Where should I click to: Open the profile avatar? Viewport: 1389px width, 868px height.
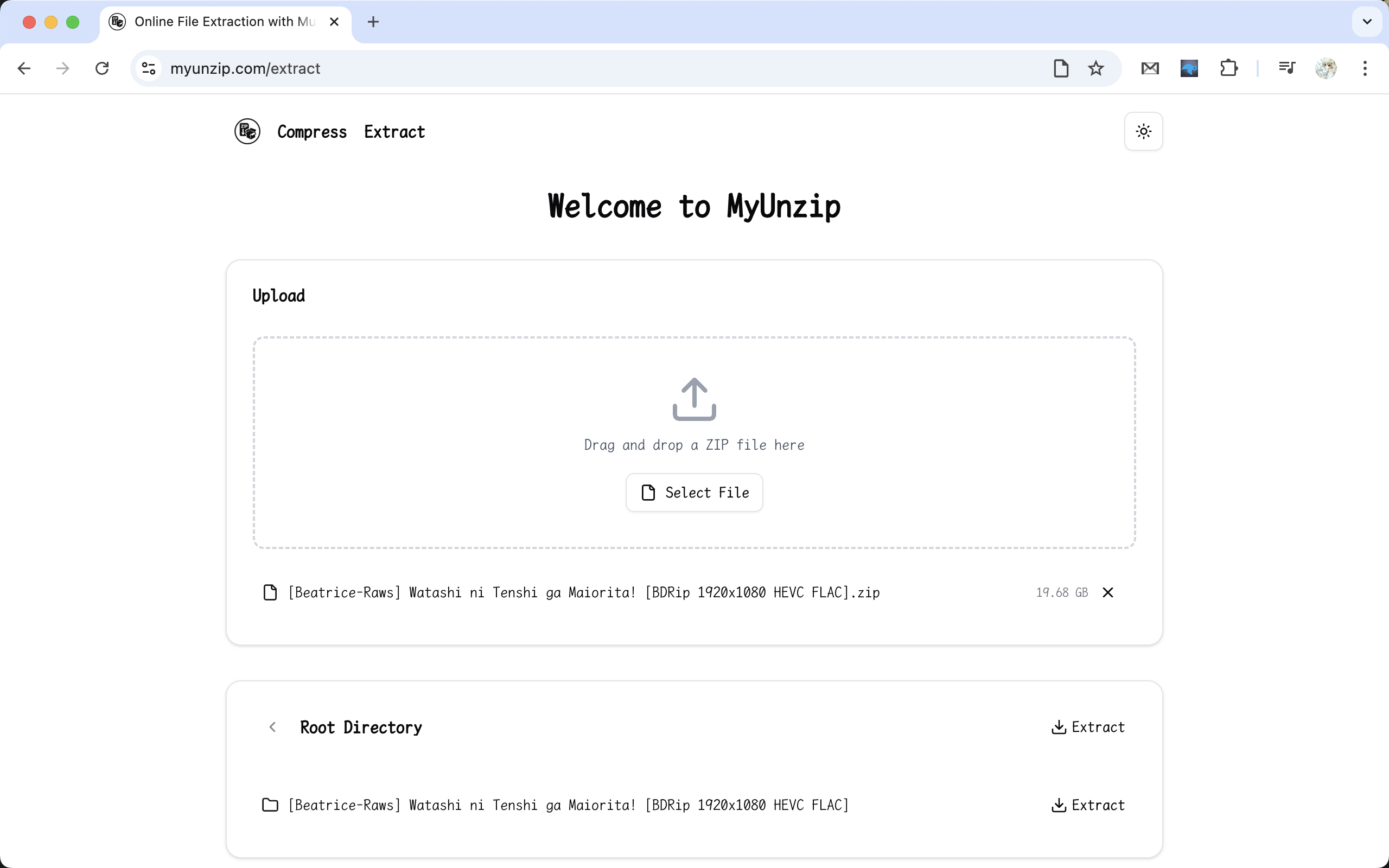tap(1326, 68)
